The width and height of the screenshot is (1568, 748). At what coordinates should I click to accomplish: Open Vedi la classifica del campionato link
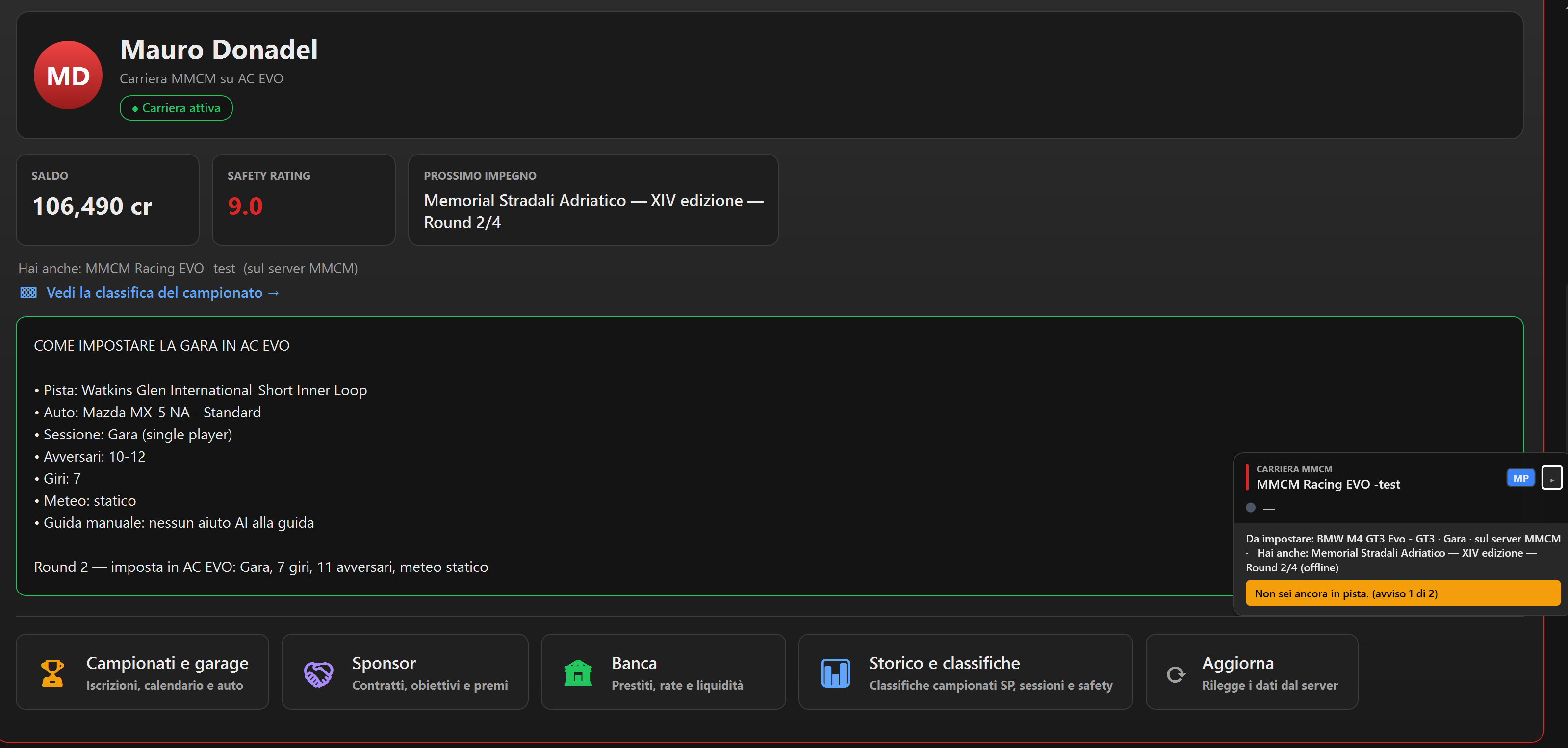tap(162, 293)
